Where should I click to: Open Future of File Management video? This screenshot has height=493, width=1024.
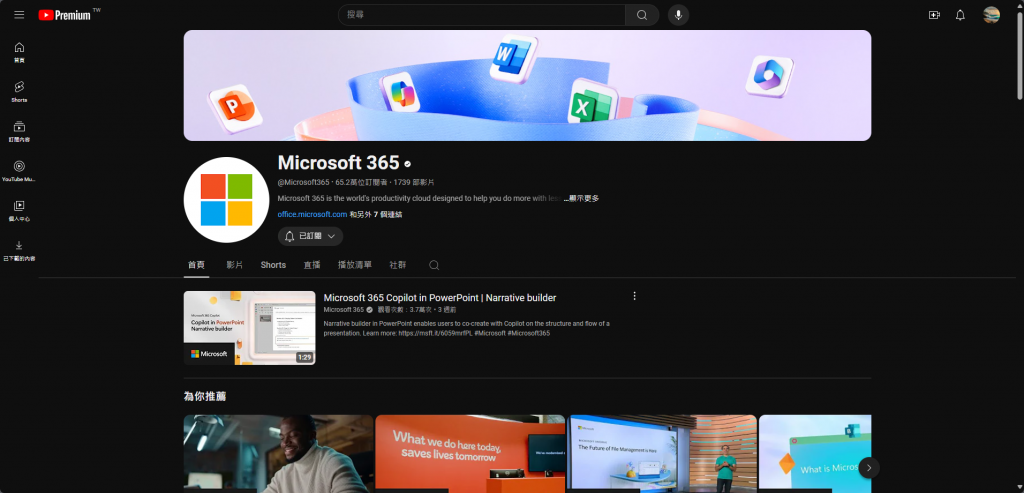point(662,454)
